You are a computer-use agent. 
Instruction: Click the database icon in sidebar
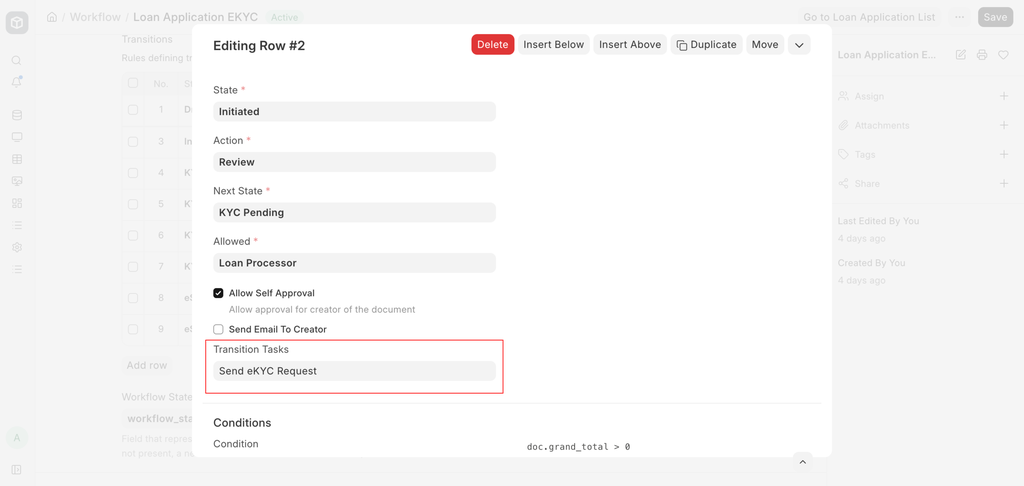pyautogui.click(x=17, y=115)
